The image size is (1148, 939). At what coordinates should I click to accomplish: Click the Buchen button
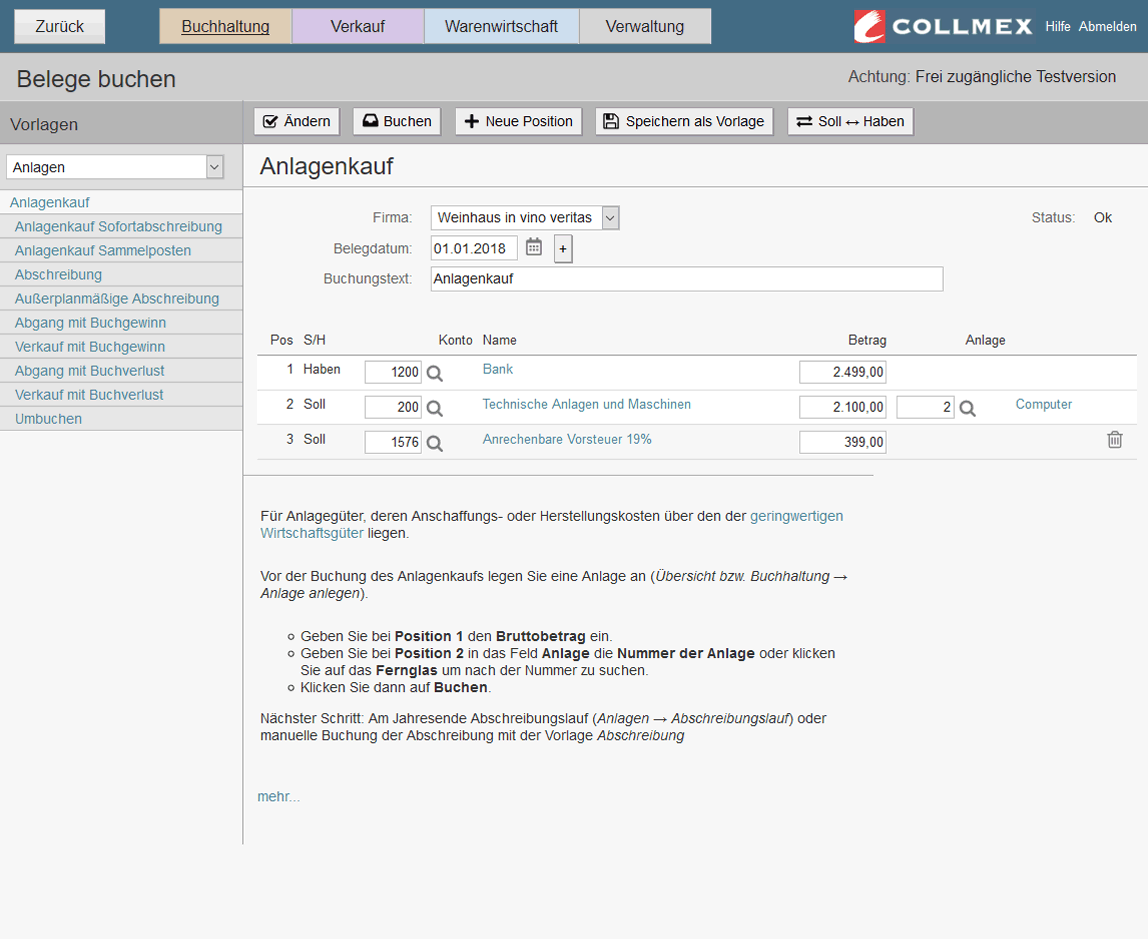397,121
